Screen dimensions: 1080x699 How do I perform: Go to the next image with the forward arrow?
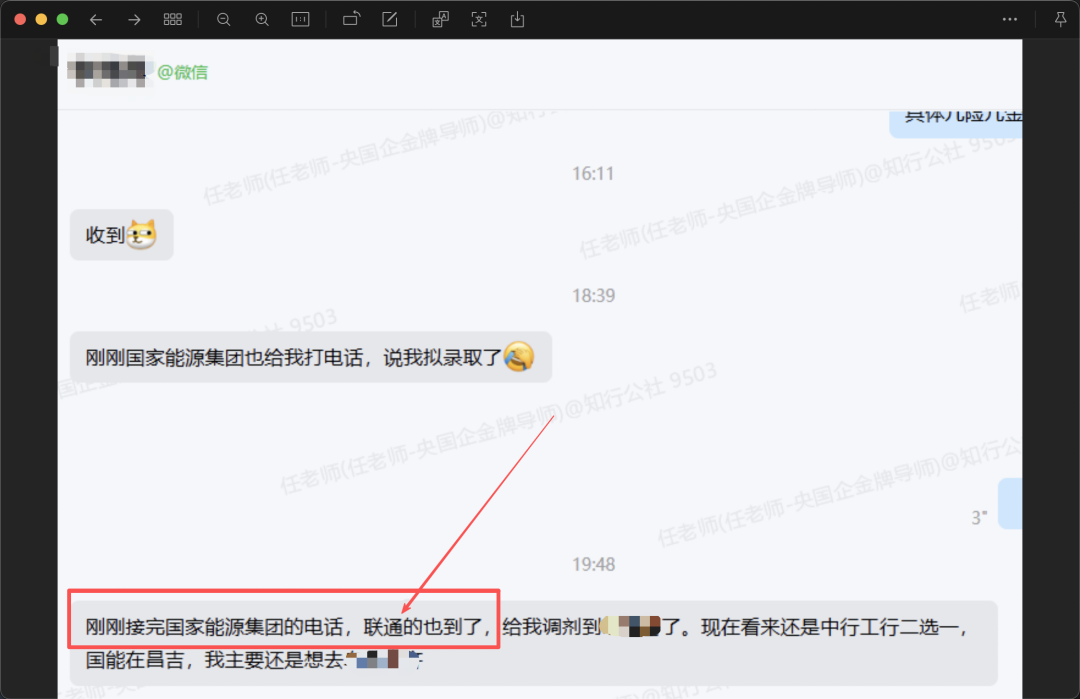[134, 20]
